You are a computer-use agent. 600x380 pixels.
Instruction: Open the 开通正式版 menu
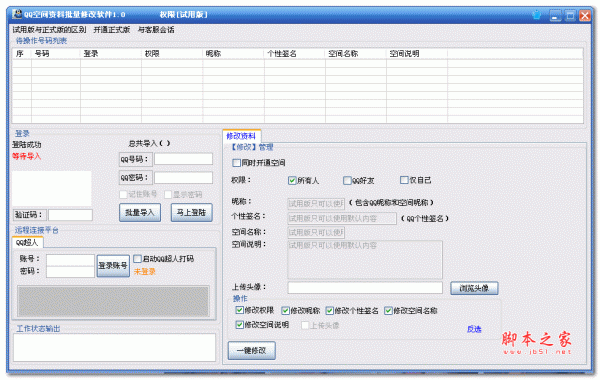coord(112,29)
